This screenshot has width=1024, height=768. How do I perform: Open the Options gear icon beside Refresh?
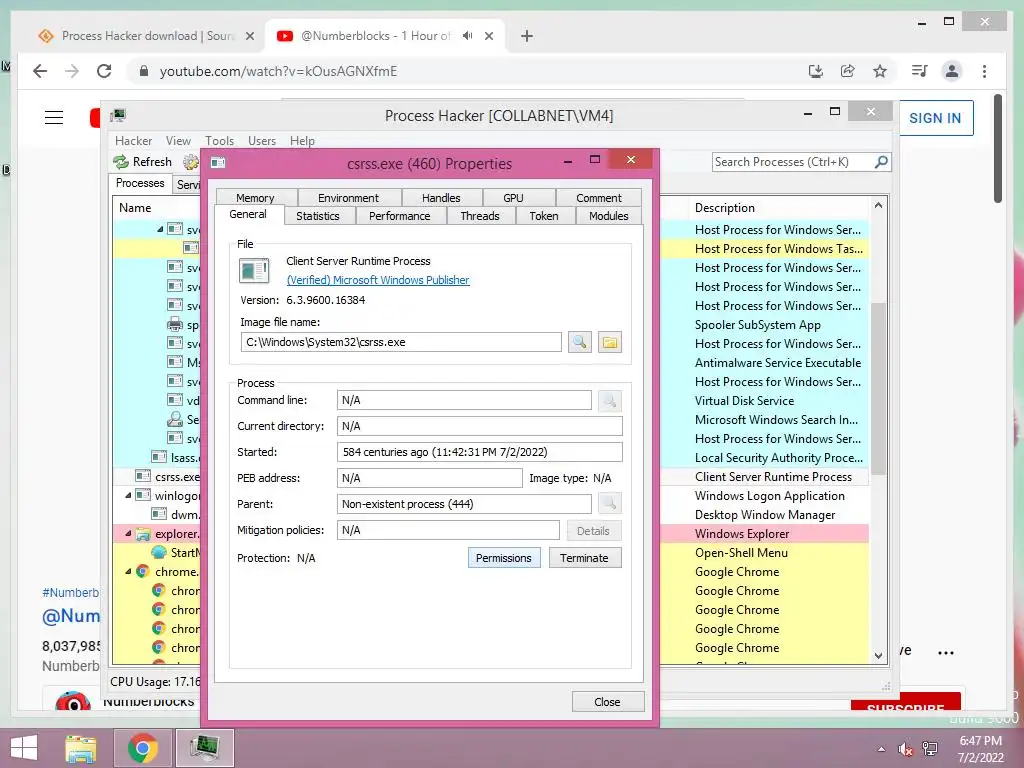click(x=190, y=161)
